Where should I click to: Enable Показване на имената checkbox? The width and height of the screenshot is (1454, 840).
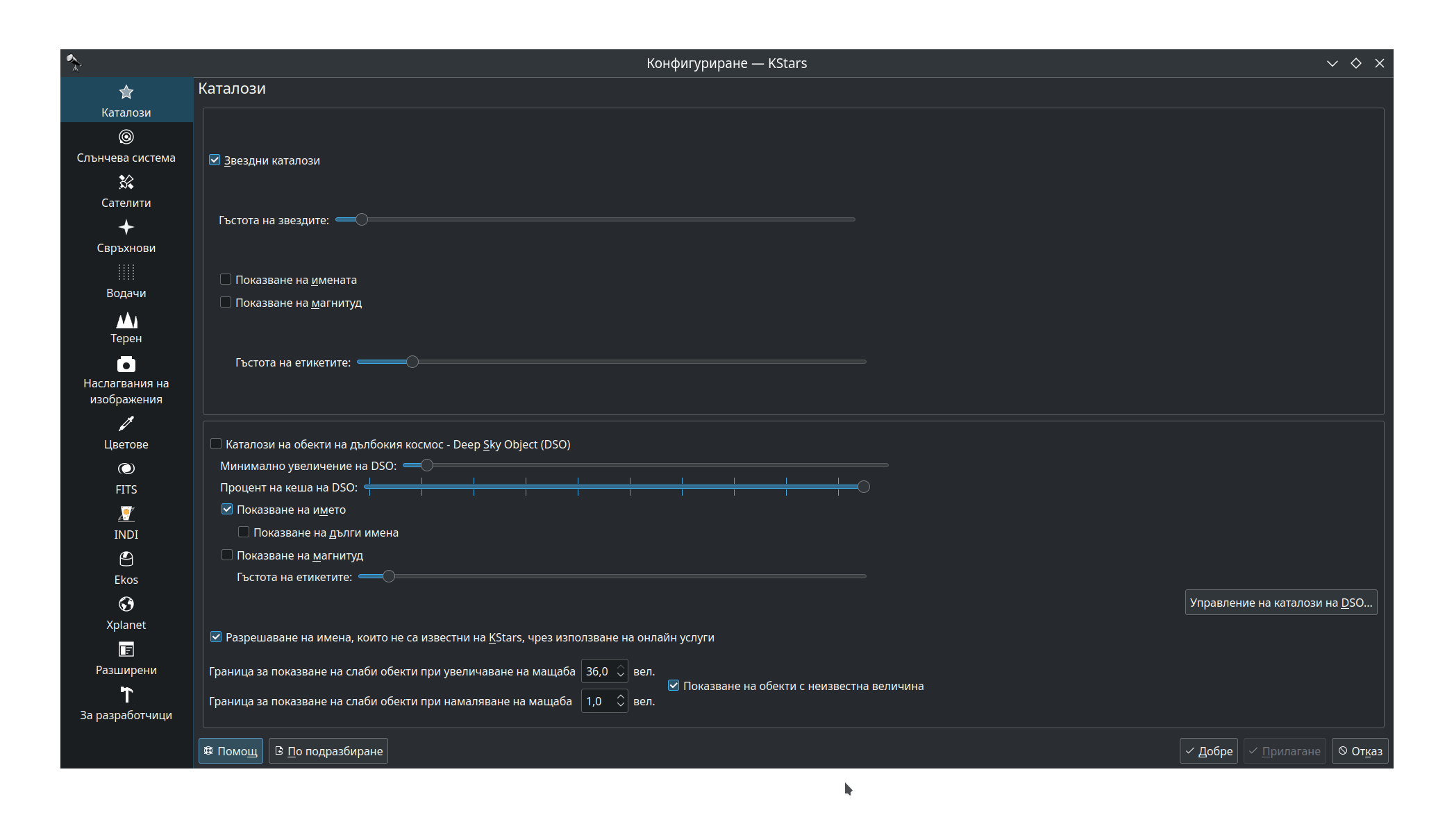click(226, 280)
